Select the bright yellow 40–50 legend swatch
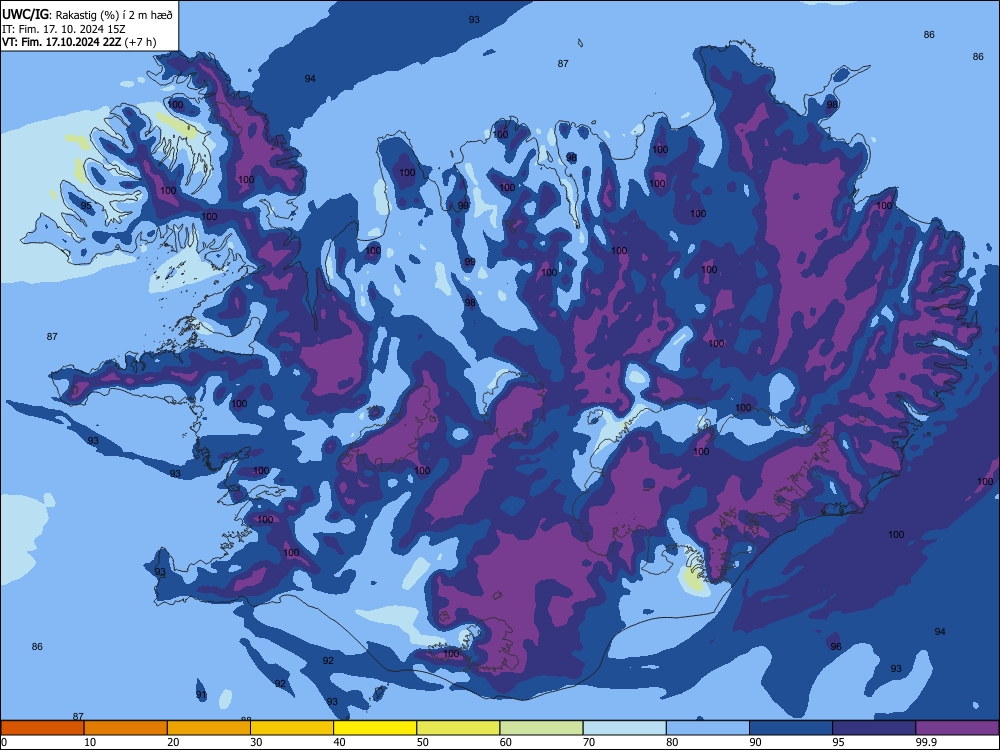The width and height of the screenshot is (1000, 750). click(x=375, y=728)
